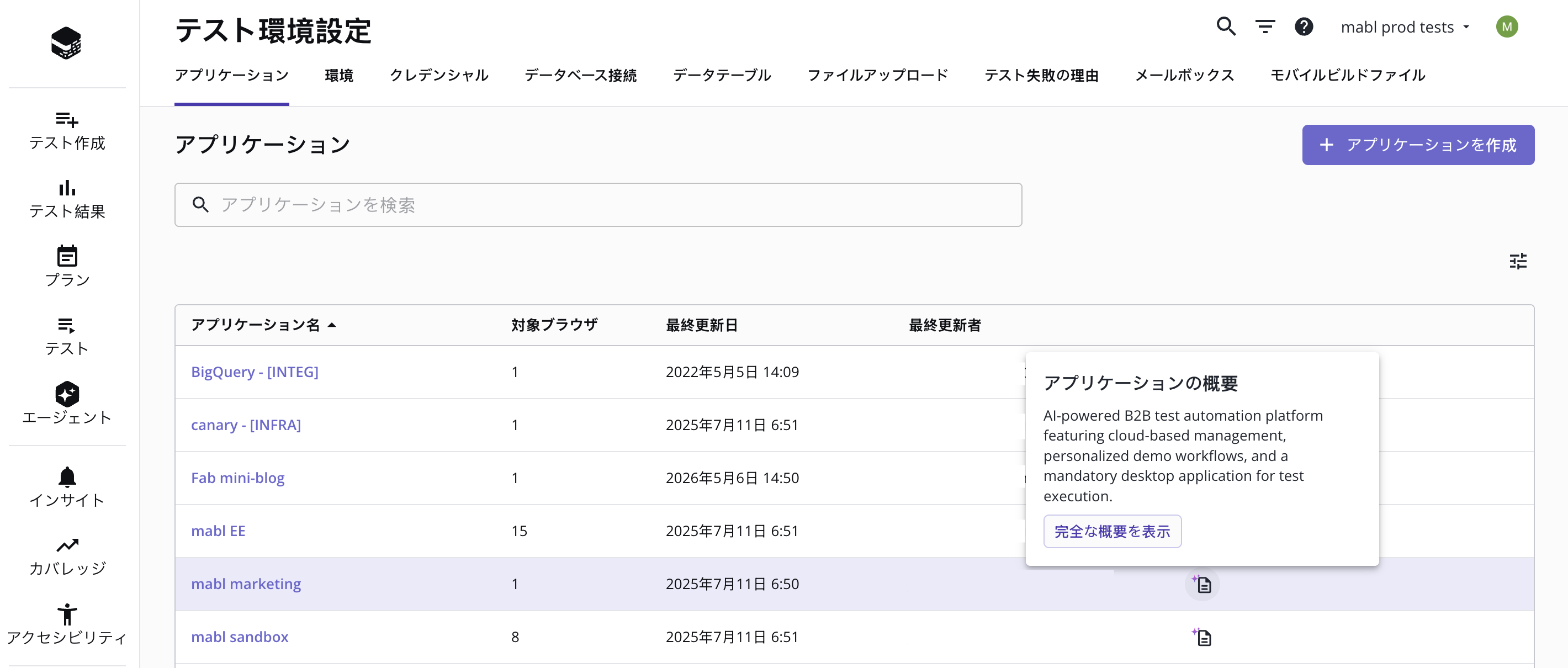Open the プラン sidebar item

click(x=67, y=267)
